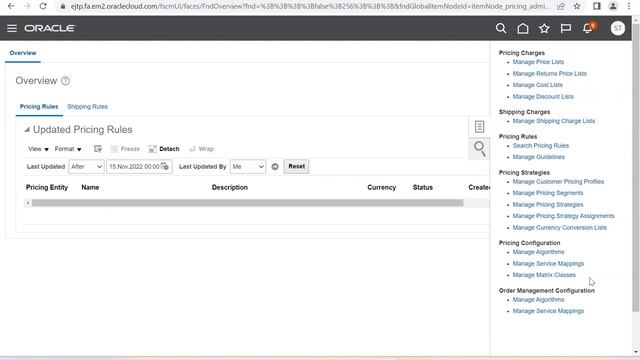The image size is (640, 360).
Task: Click the Reset button
Action: tap(297, 167)
